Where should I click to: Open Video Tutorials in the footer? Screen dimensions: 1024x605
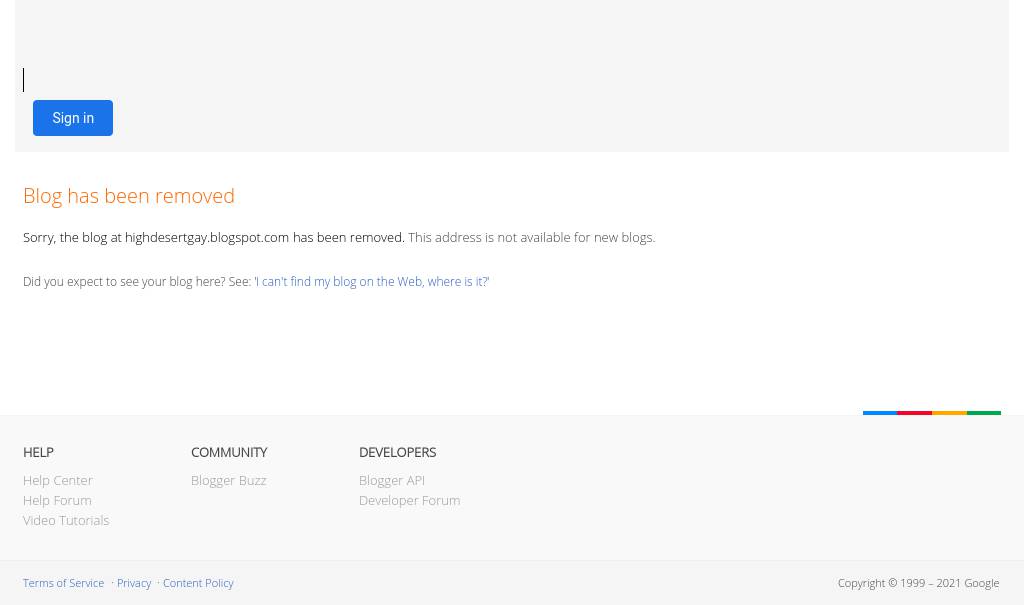click(x=66, y=520)
